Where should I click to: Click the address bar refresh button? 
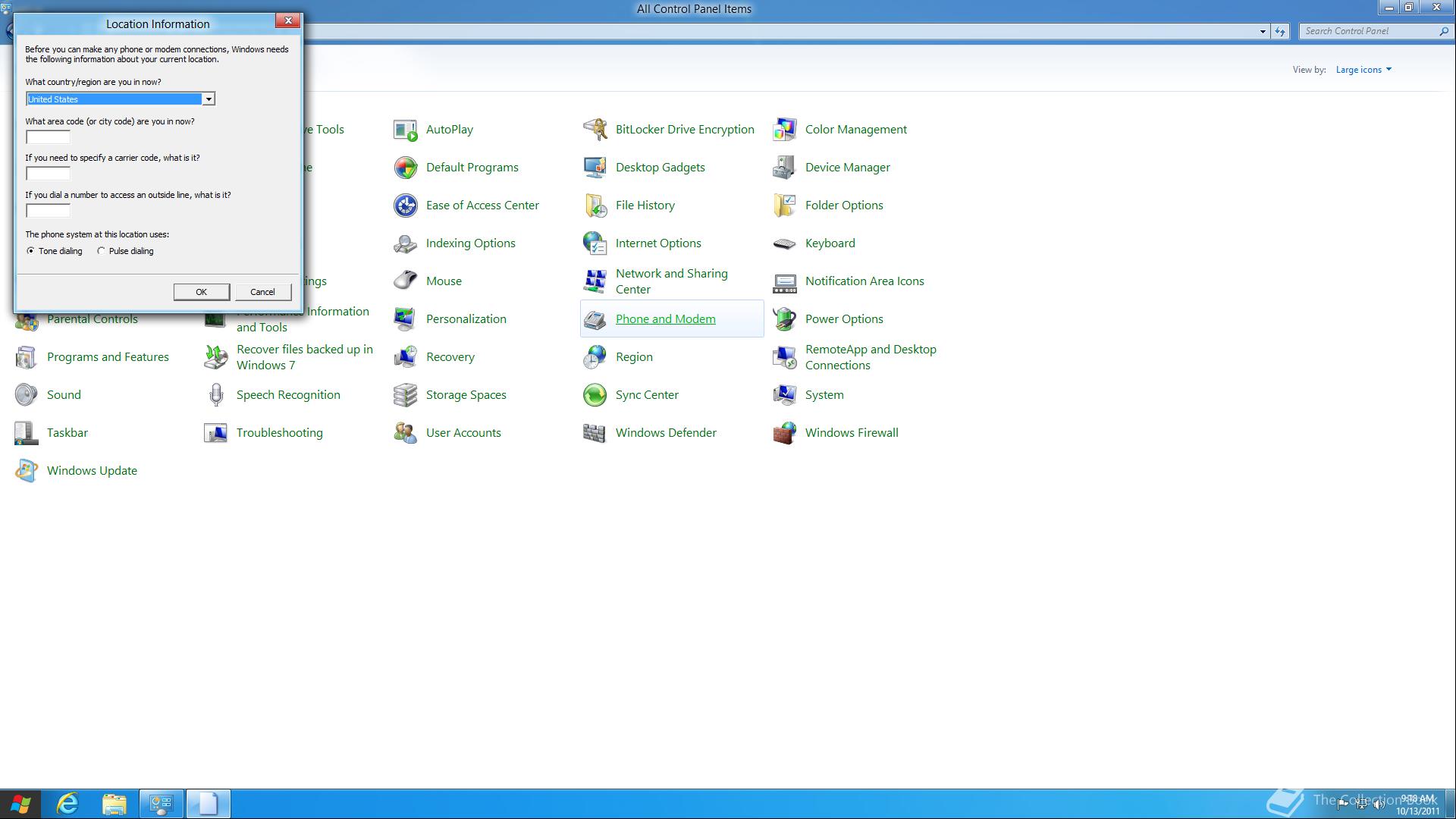point(1280,31)
